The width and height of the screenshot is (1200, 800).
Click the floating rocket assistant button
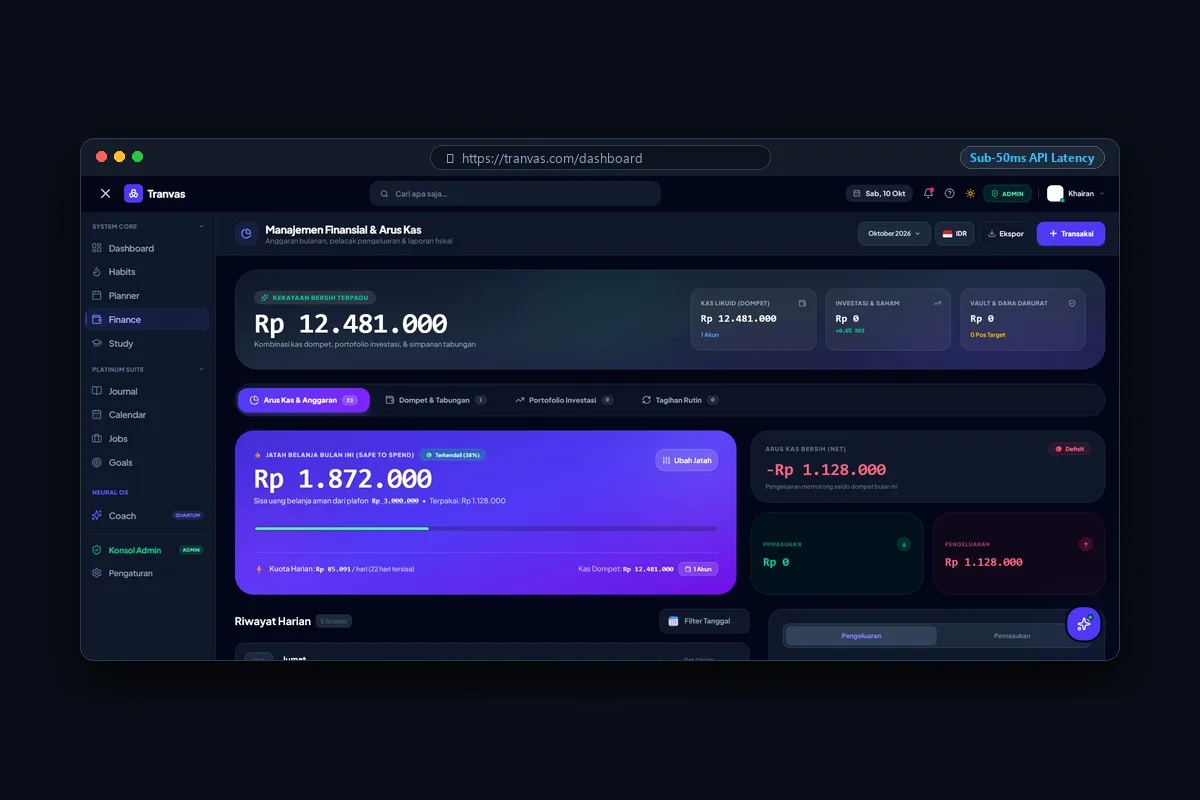click(1083, 624)
